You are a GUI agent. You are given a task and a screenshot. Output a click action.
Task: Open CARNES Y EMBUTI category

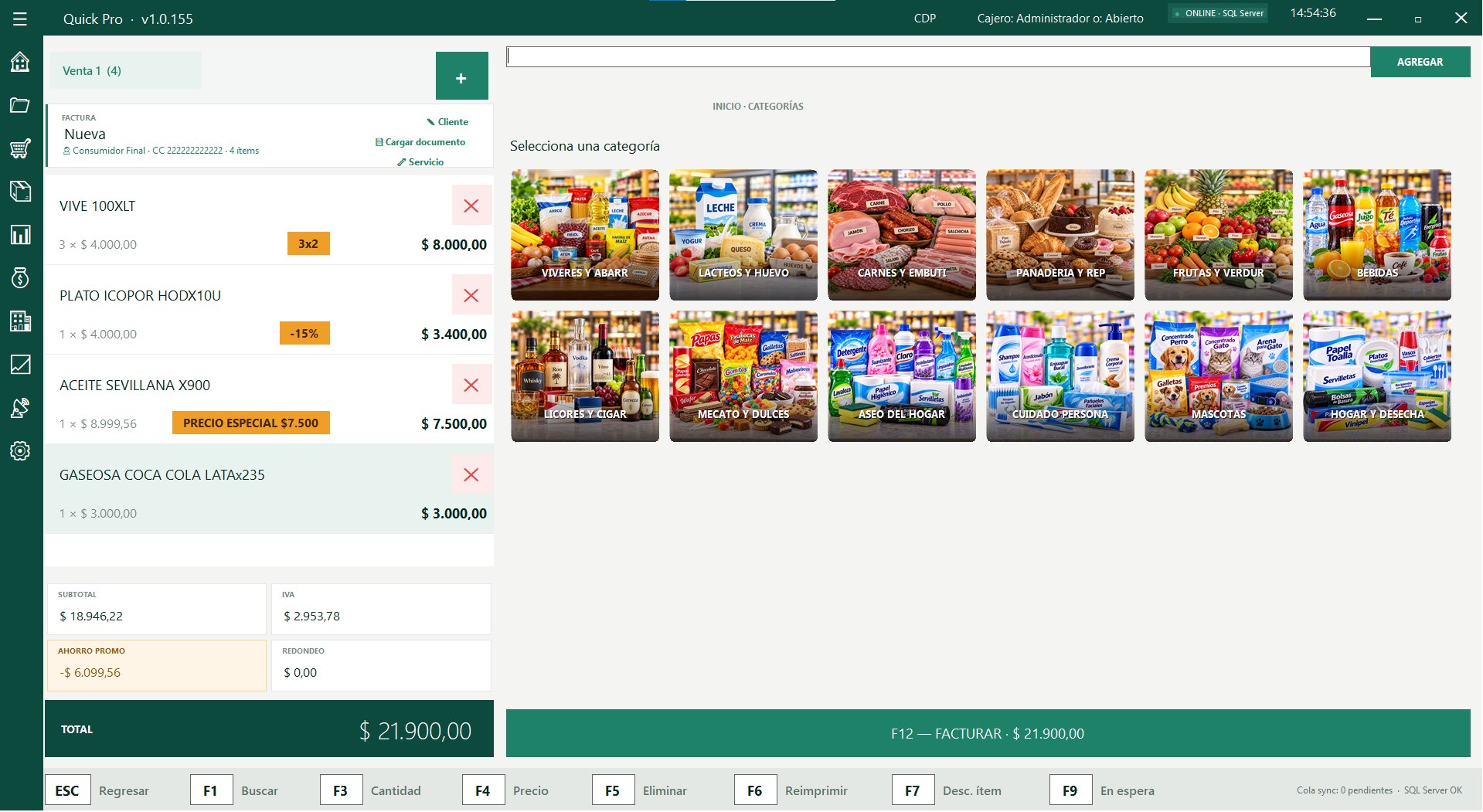(x=902, y=235)
